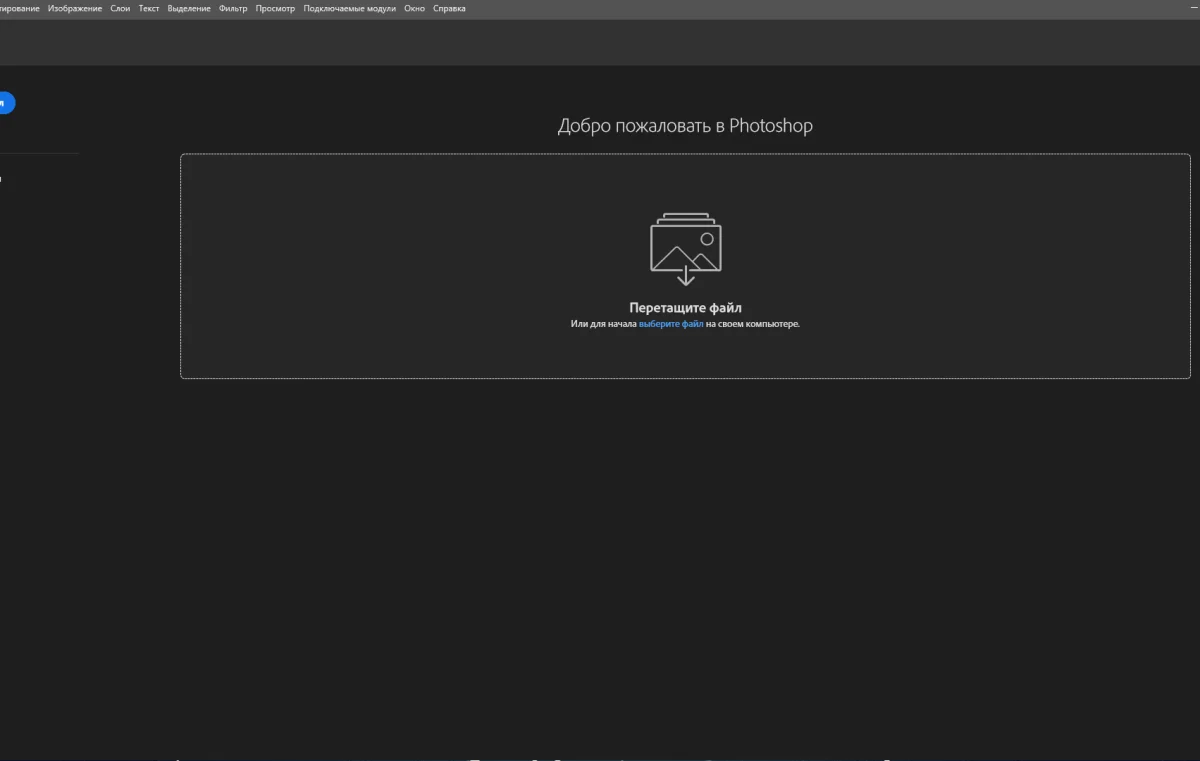Image resolution: width=1200 pixels, height=761 pixels.
Task: Open the Текст menu
Action: [149, 9]
